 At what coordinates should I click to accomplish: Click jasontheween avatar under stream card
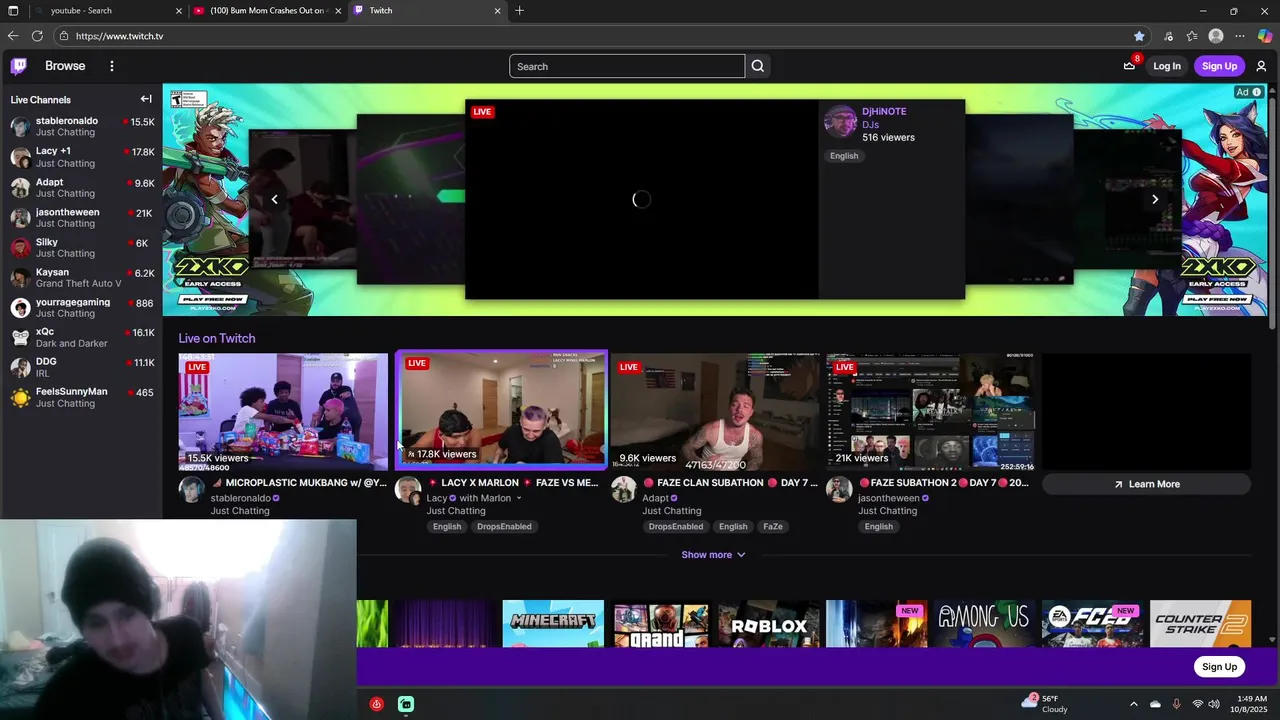(840, 490)
